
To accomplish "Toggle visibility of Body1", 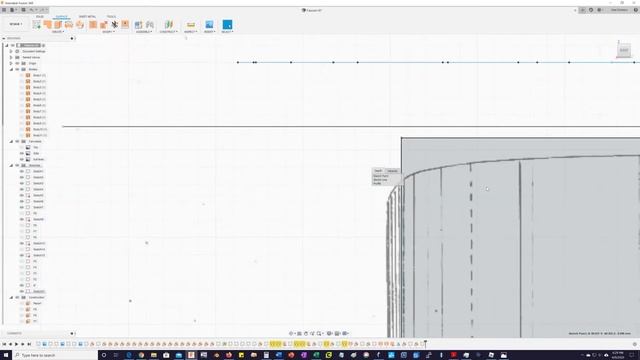I will point(22,76).
